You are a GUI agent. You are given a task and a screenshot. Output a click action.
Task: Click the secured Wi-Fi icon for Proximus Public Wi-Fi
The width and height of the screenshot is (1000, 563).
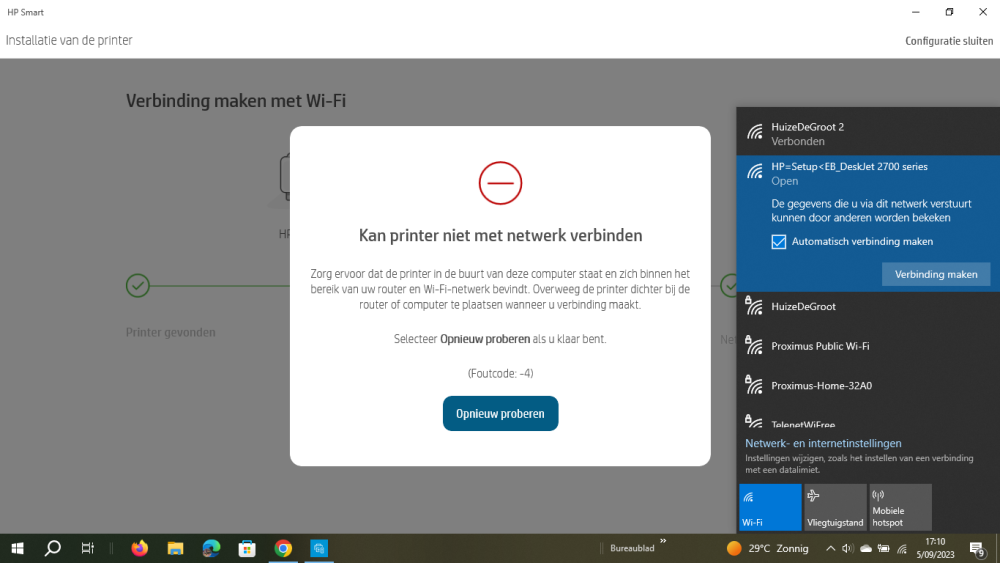754,344
